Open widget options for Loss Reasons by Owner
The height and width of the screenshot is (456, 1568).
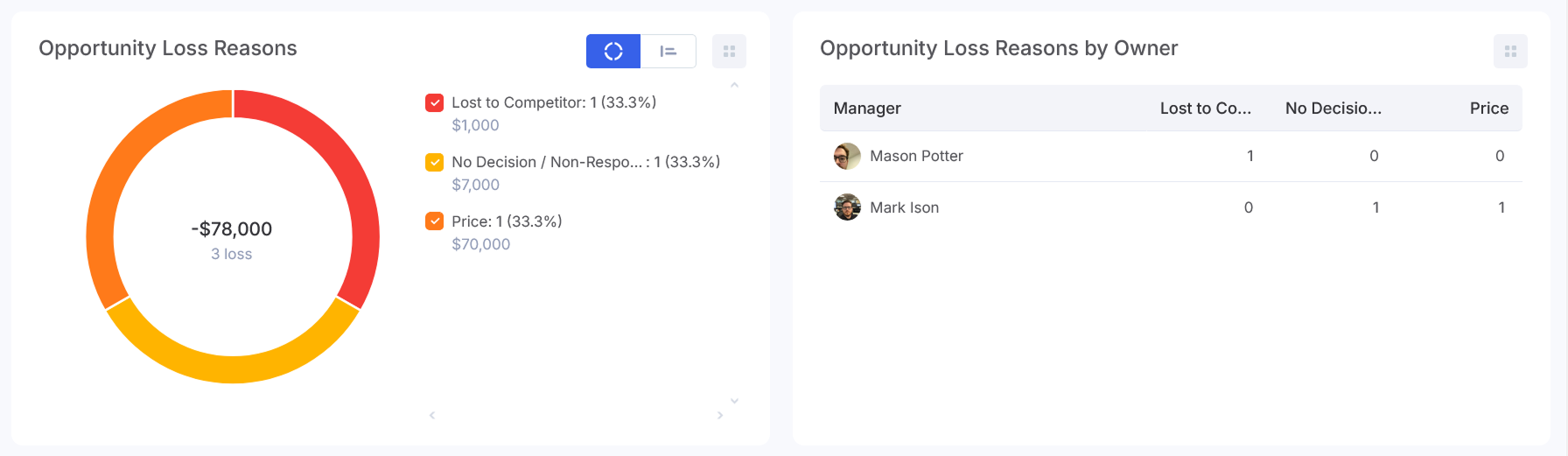point(1510,52)
